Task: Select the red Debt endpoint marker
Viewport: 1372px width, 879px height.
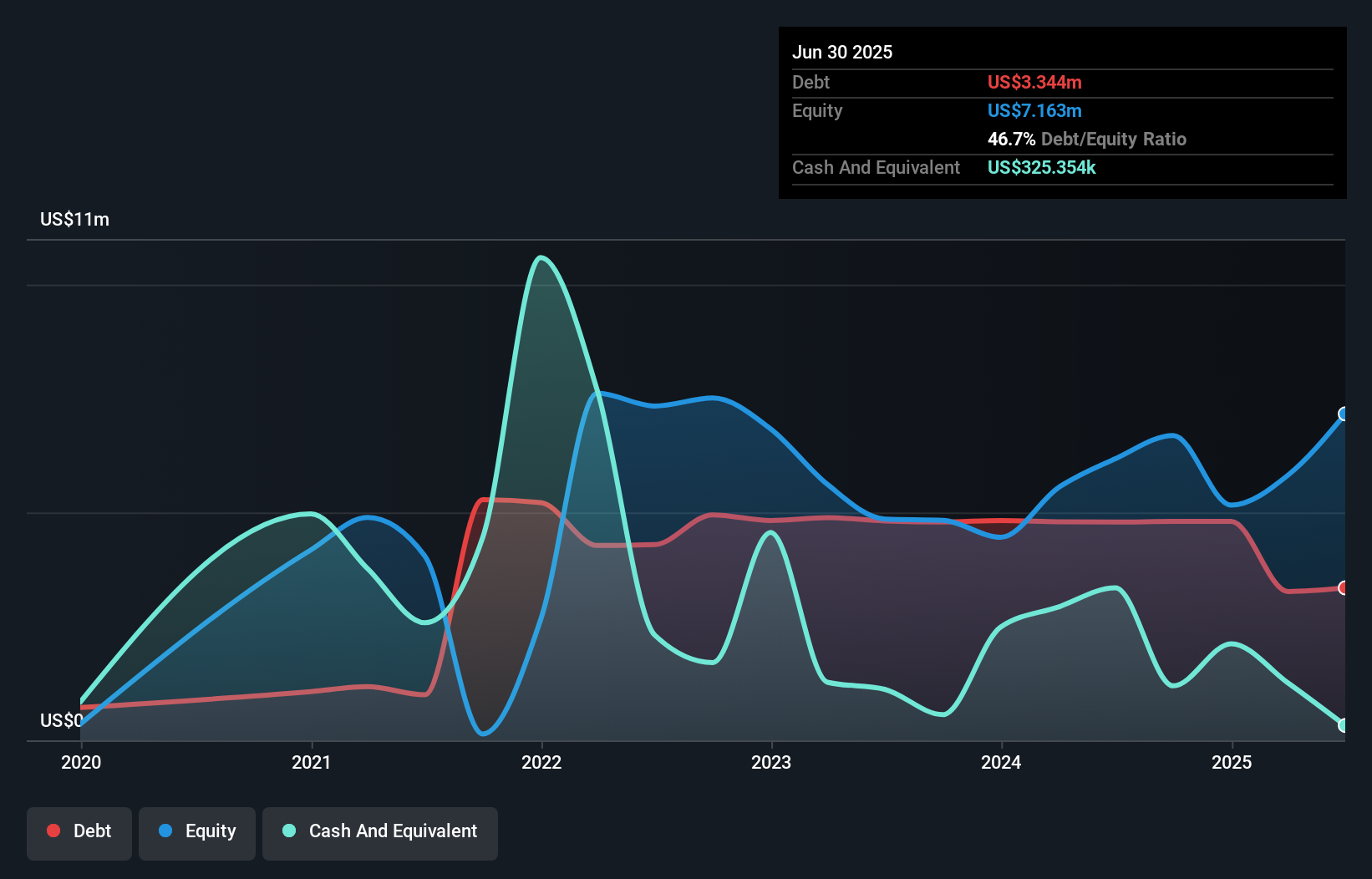Action: click(1343, 589)
